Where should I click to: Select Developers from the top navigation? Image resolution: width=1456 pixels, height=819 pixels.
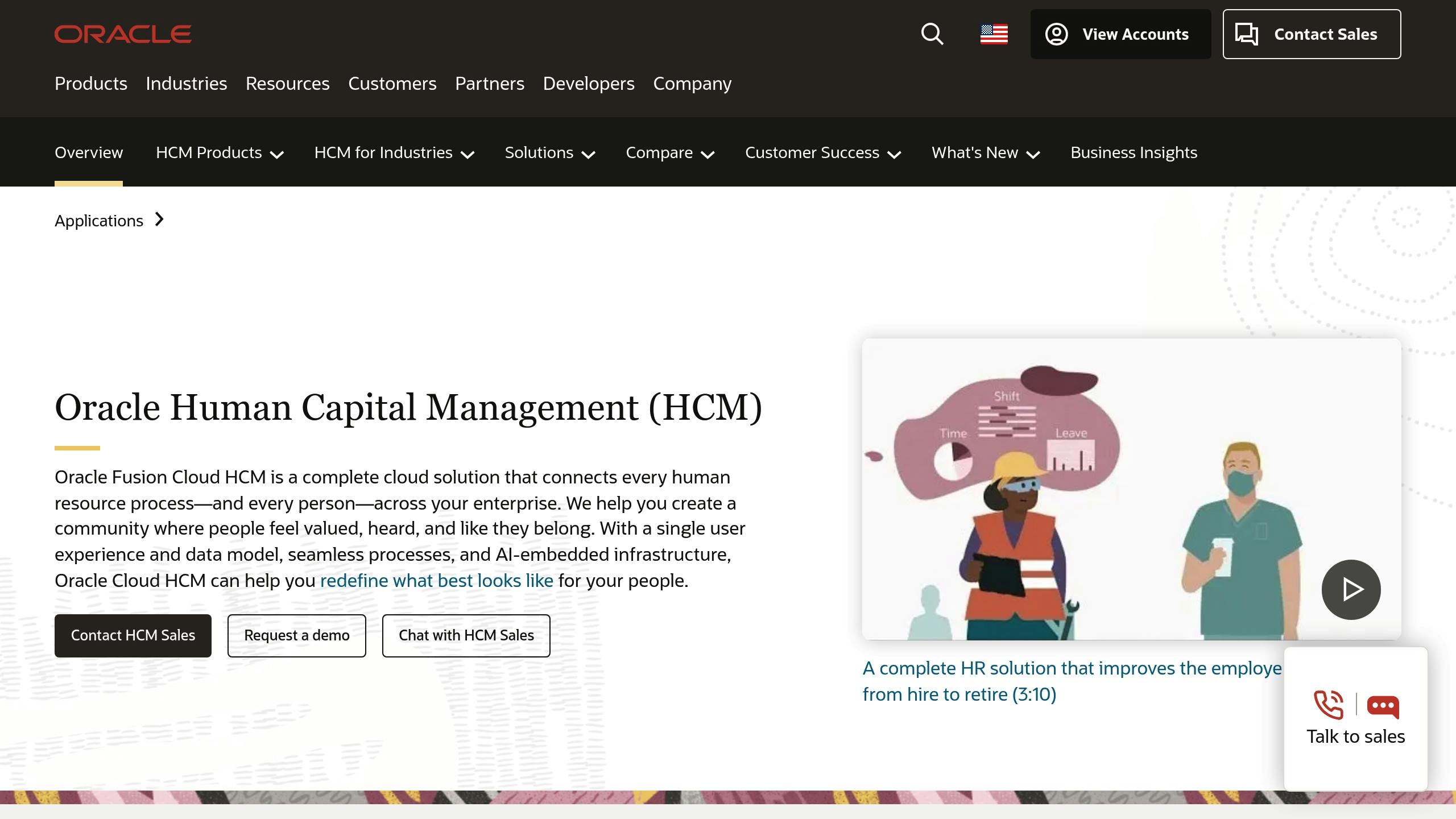coord(589,84)
